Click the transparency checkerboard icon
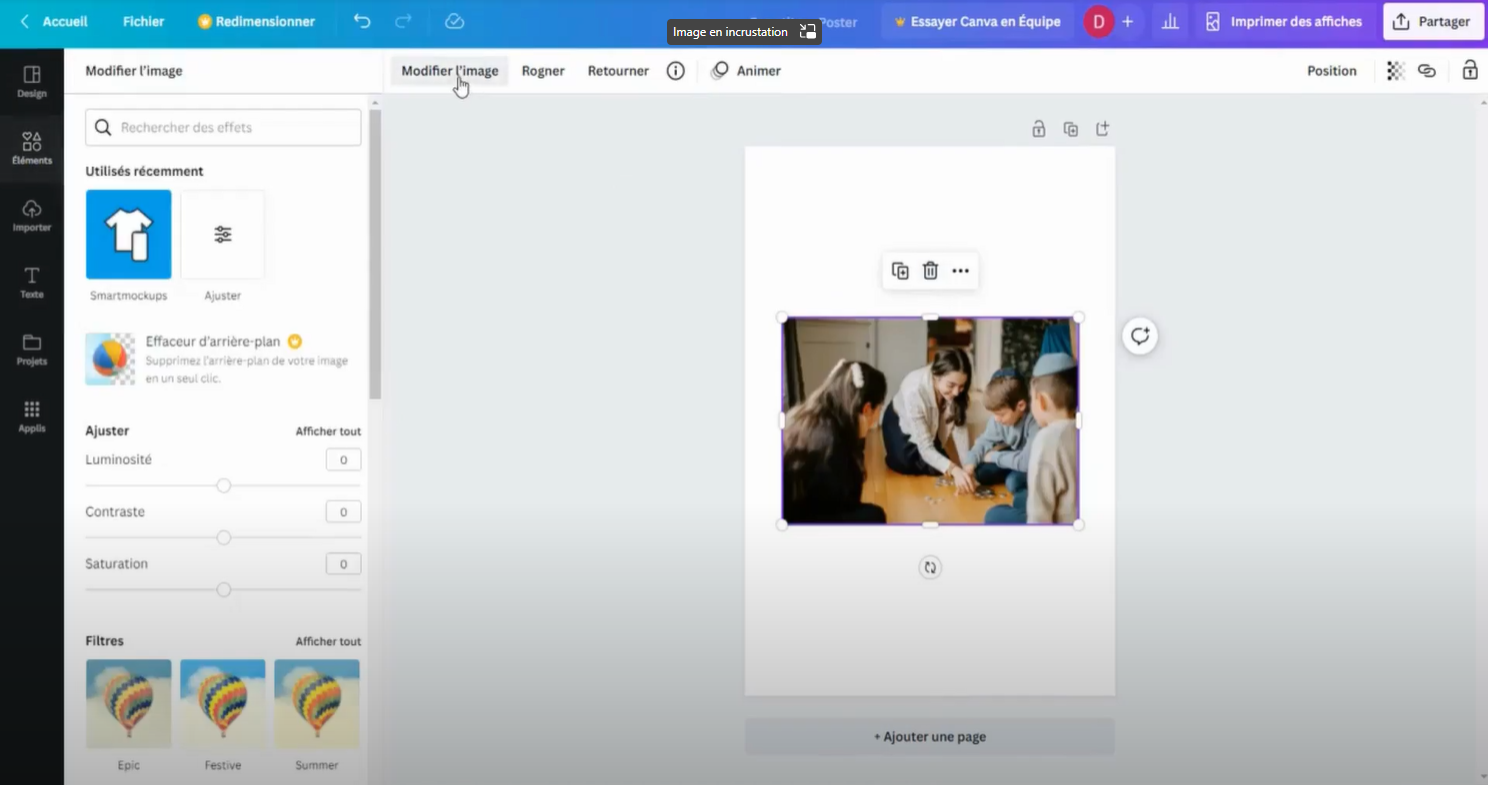The height and width of the screenshot is (785, 1488). tap(1395, 71)
